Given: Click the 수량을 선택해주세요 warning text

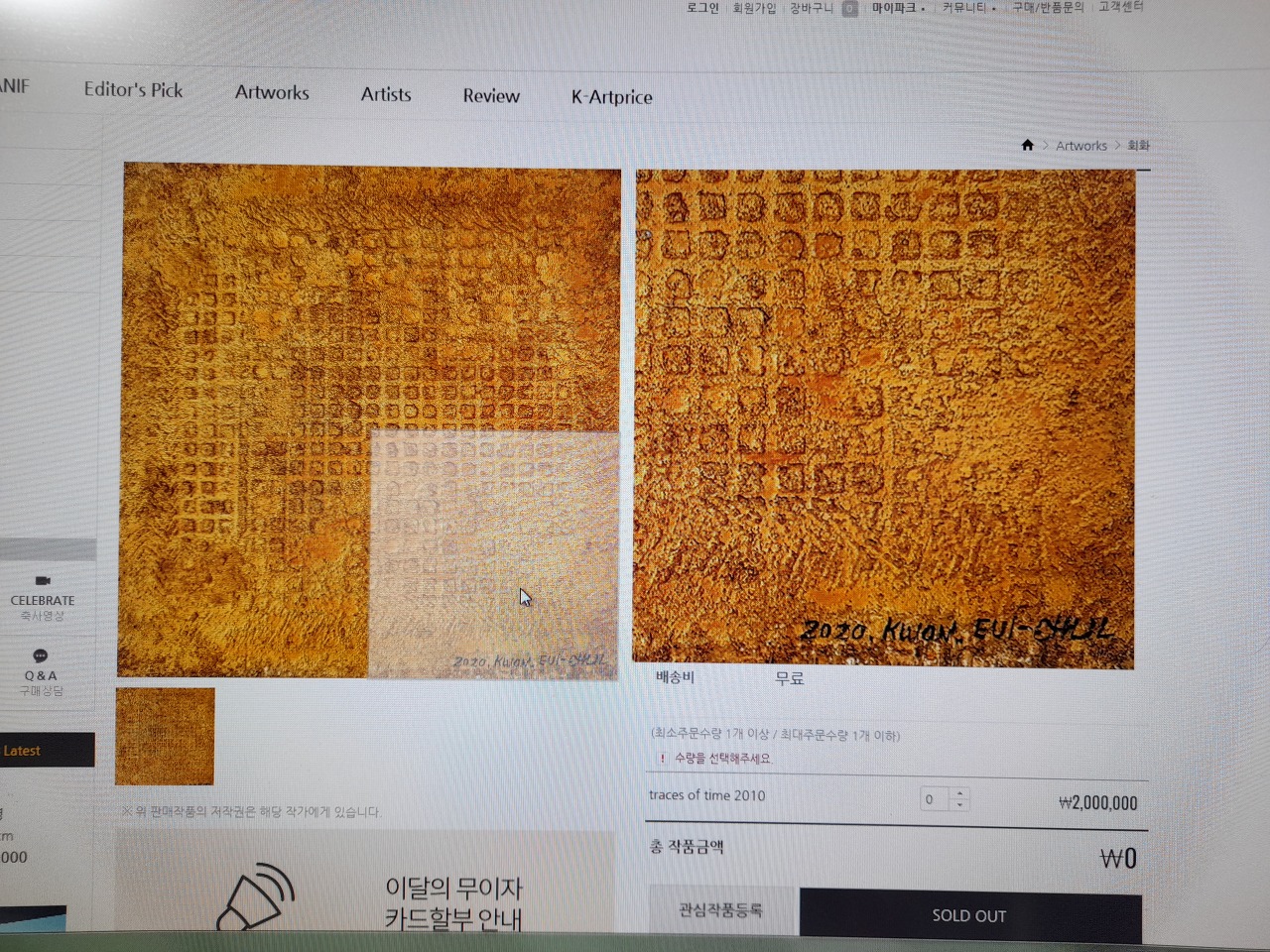Looking at the screenshot, I should pos(722,759).
